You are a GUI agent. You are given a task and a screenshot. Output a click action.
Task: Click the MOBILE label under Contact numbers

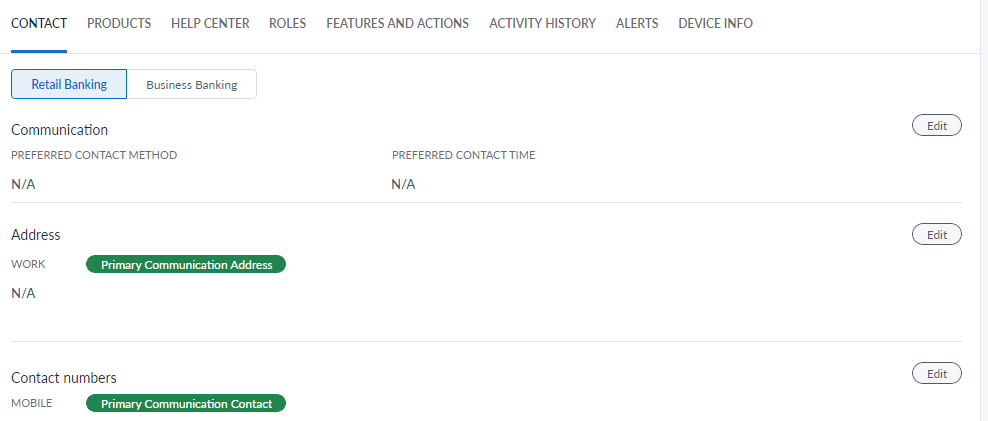coord(31,404)
